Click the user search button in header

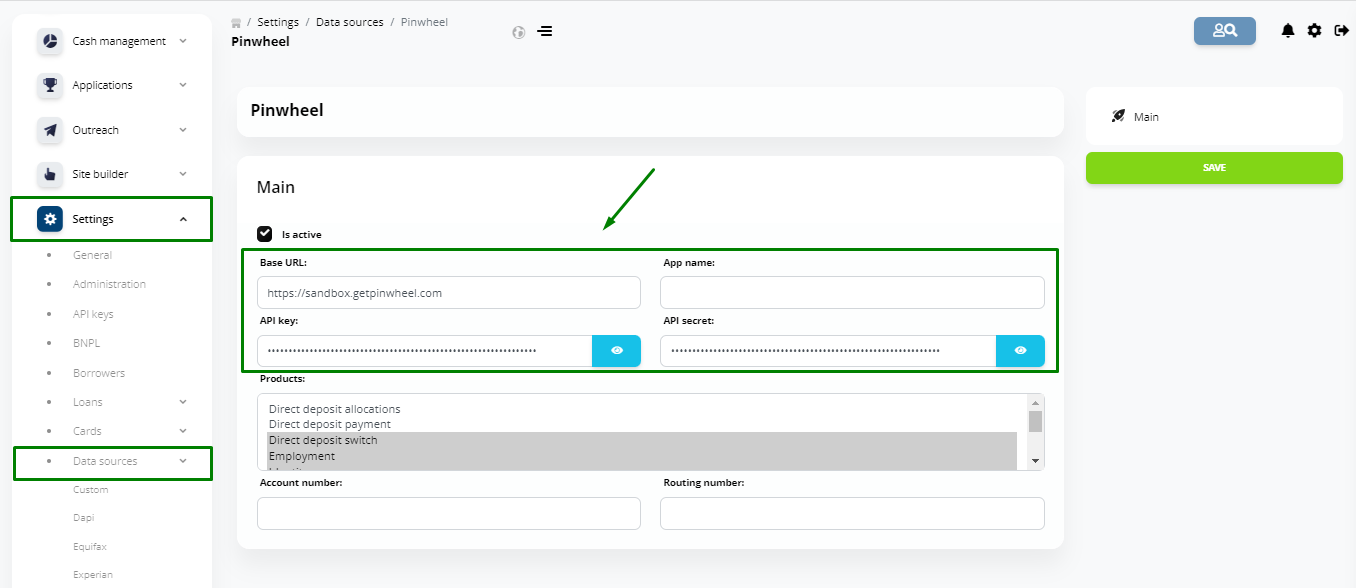click(x=1225, y=31)
